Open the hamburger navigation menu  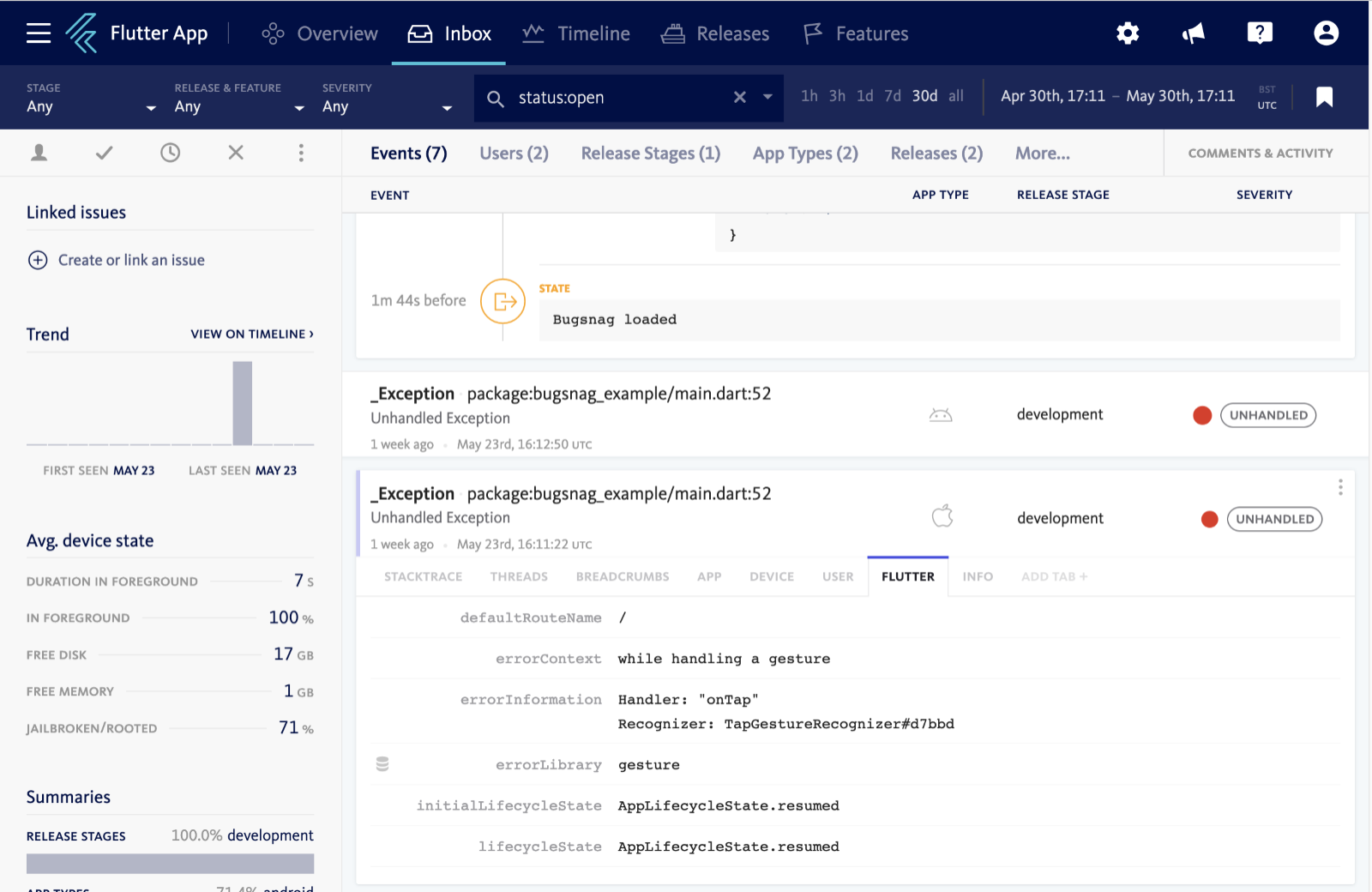[x=39, y=33]
